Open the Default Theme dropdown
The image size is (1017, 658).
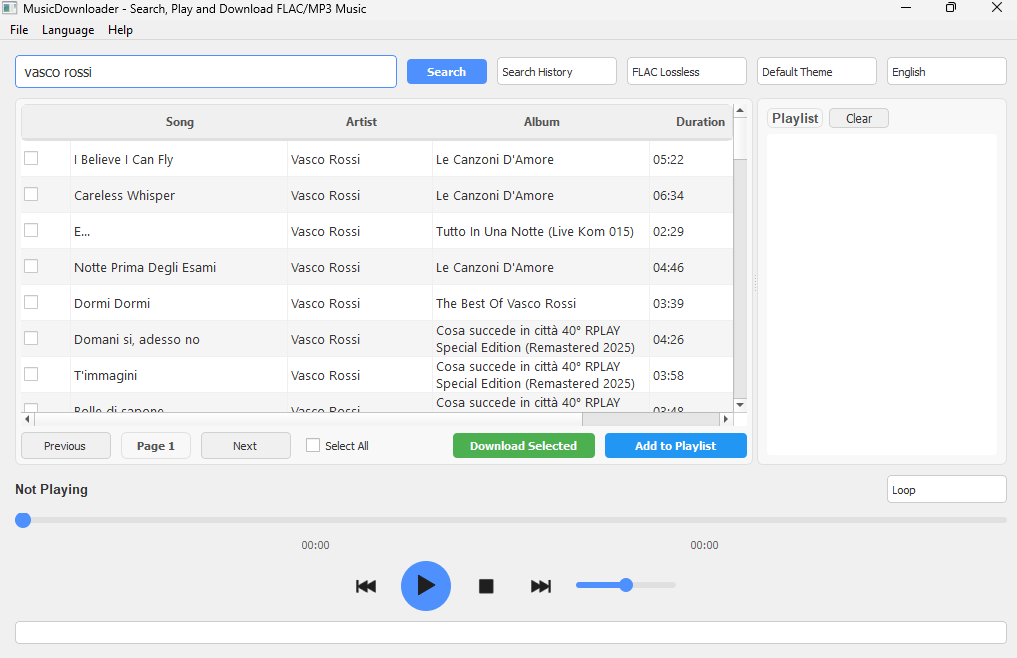[x=817, y=71]
